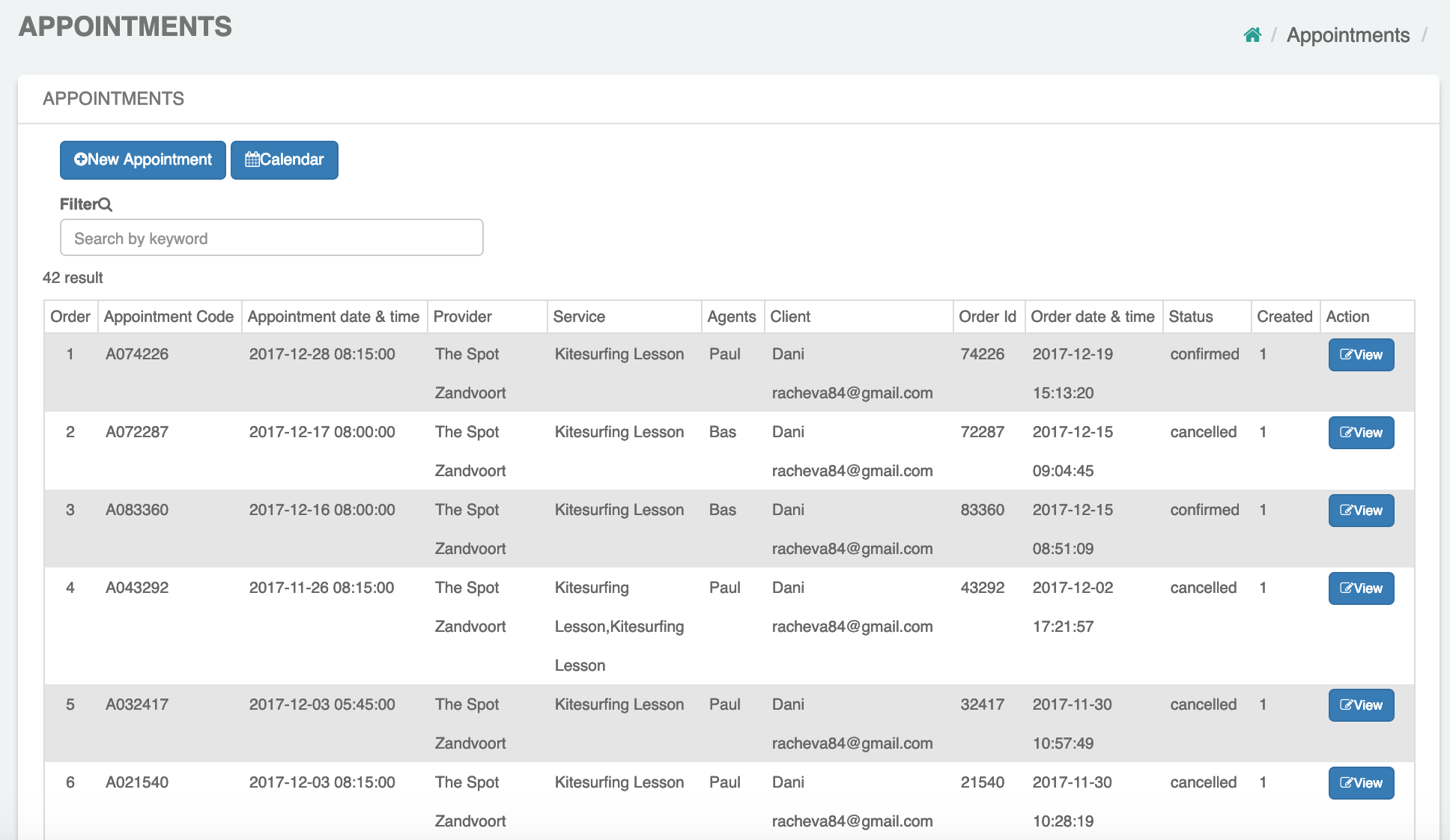Sort by Appointment date & time header
This screenshot has width=1450, height=840.
[333, 317]
